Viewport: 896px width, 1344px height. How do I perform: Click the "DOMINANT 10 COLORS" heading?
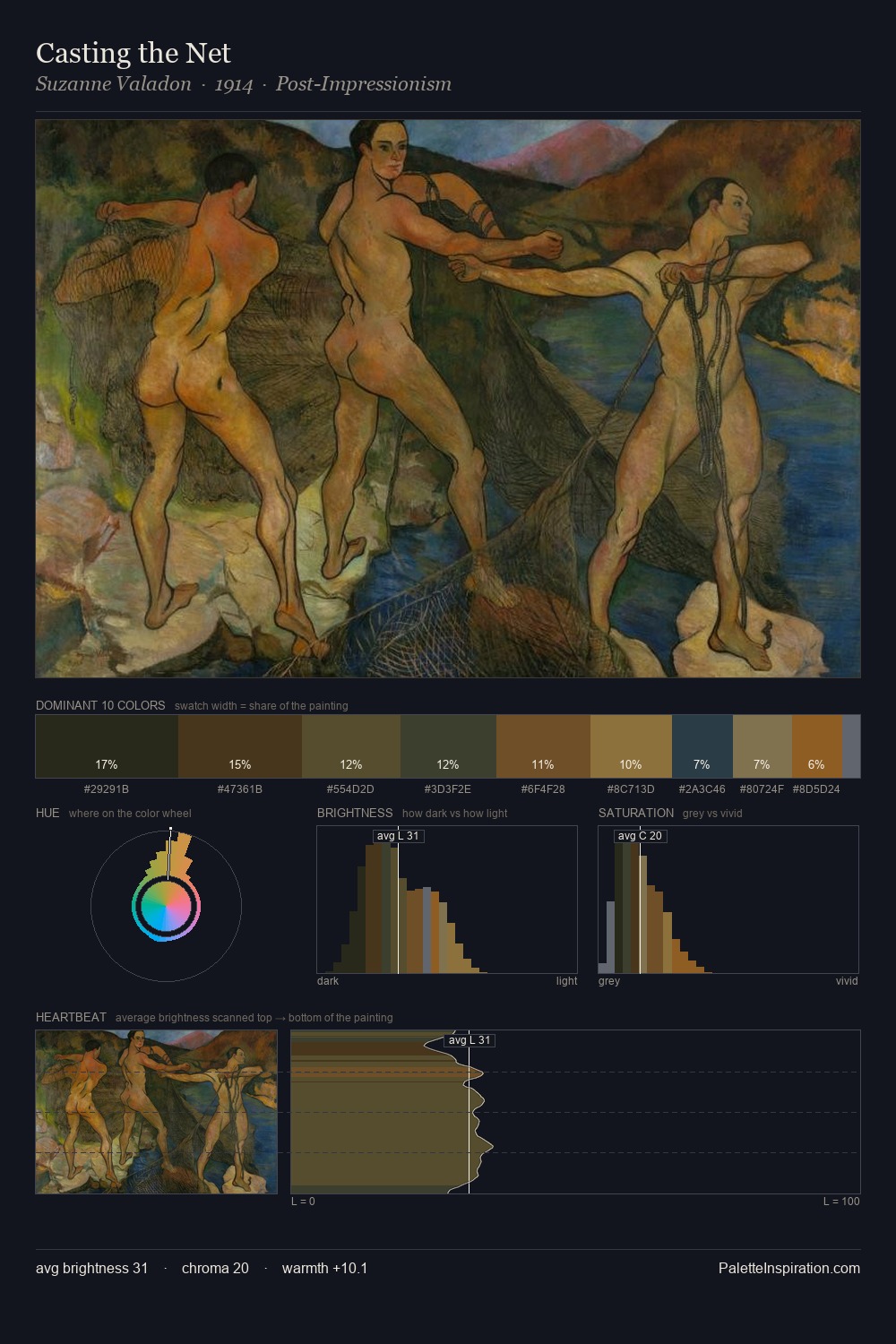point(100,705)
